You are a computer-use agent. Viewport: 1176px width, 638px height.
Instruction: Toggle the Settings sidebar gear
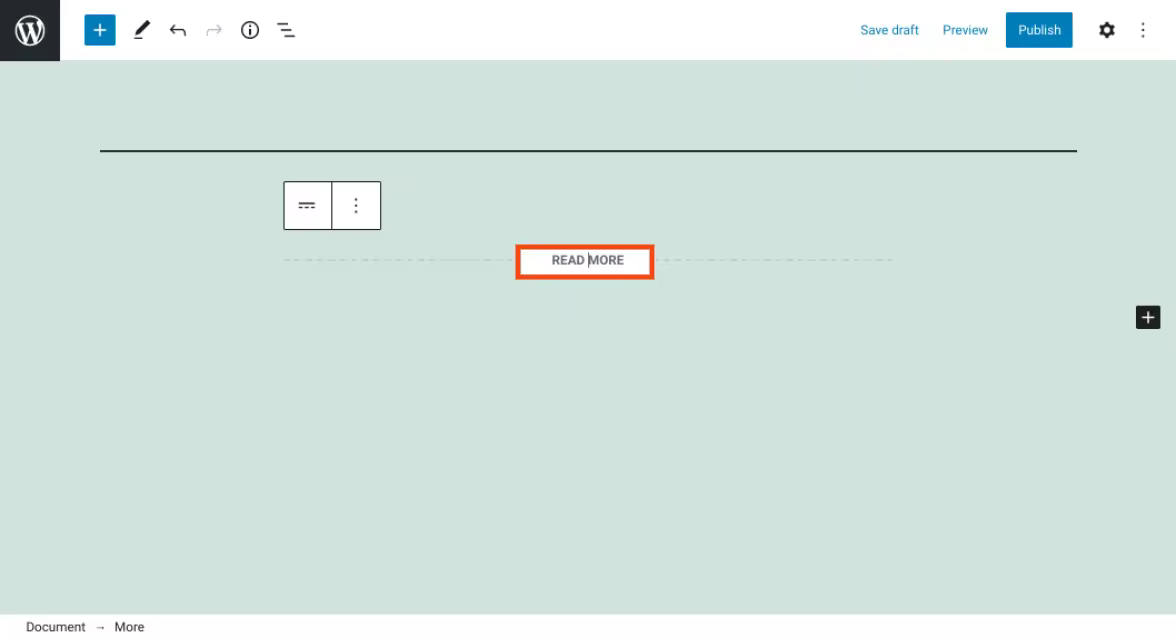(1106, 30)
